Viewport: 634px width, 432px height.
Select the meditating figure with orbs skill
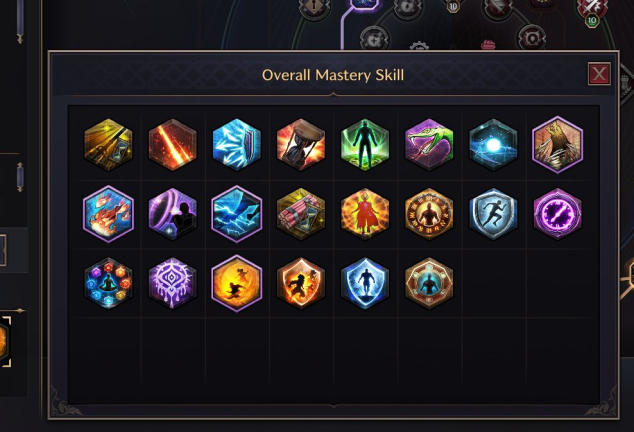[108, 283]
